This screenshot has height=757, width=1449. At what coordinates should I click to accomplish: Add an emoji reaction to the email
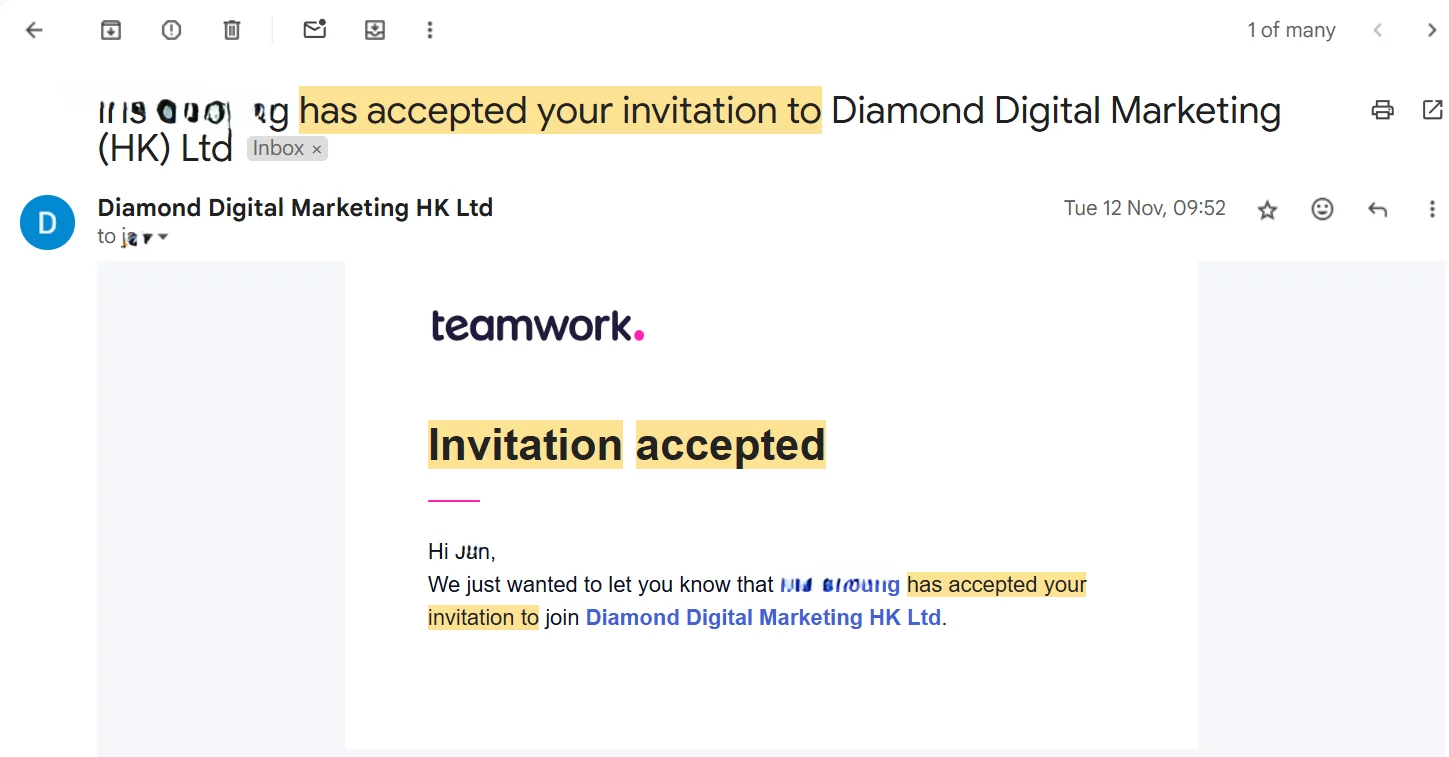1322,209
